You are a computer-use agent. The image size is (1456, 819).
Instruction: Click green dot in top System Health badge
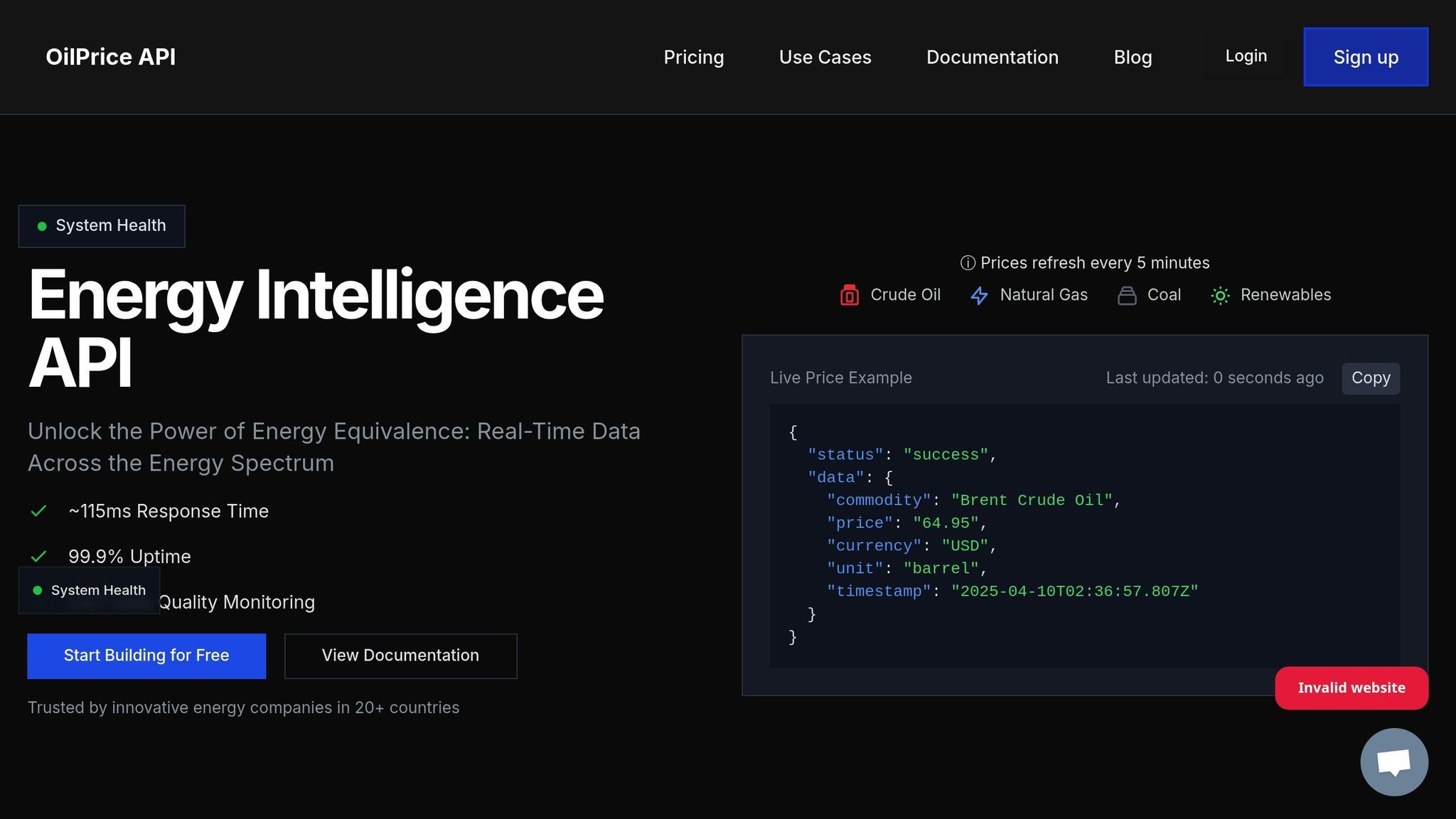42,226
